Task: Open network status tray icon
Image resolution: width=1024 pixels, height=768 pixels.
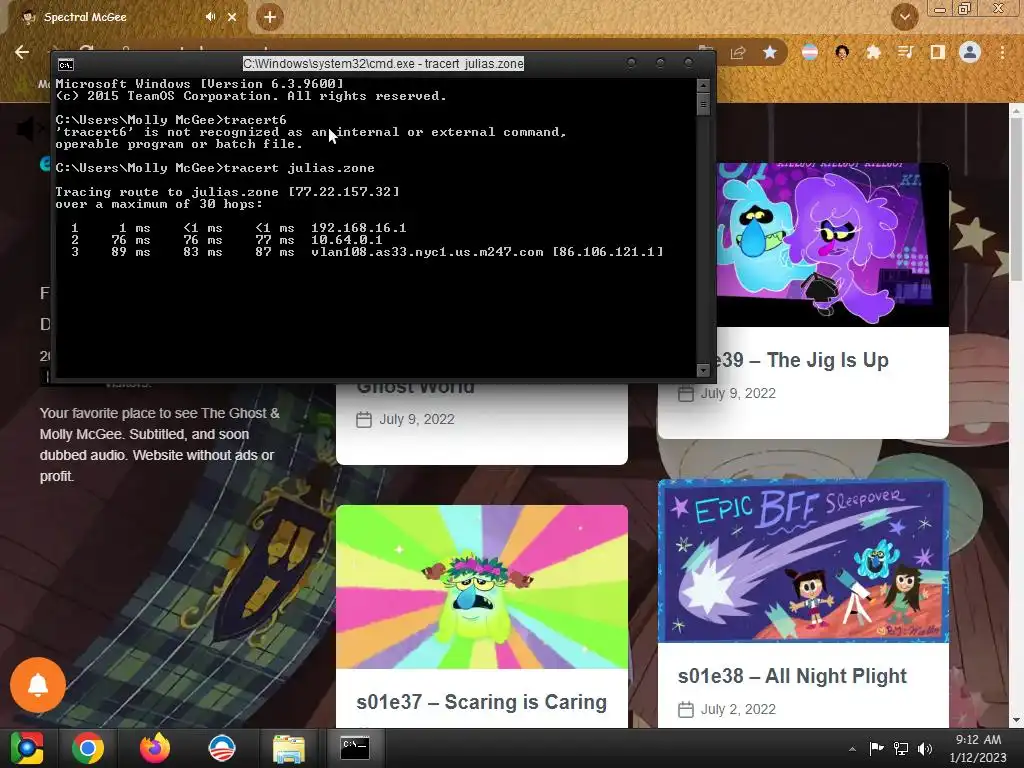Action: [x=901, y=748]
